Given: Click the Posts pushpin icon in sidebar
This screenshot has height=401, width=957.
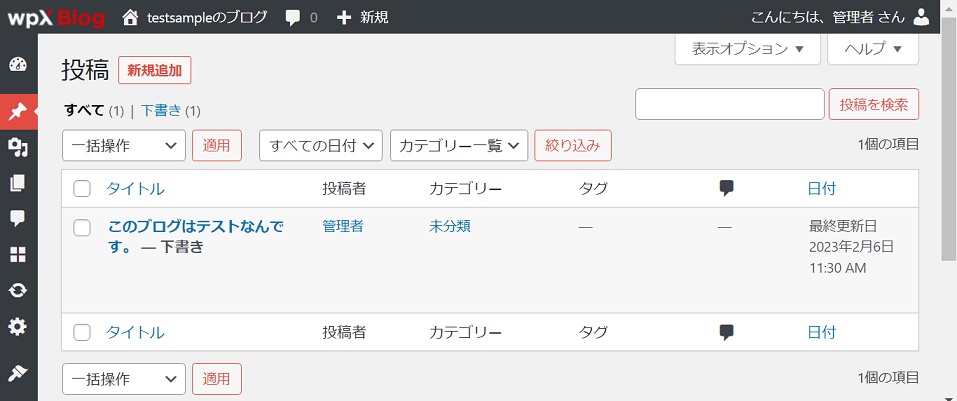Looking at the screenshot, I should 18,111.
